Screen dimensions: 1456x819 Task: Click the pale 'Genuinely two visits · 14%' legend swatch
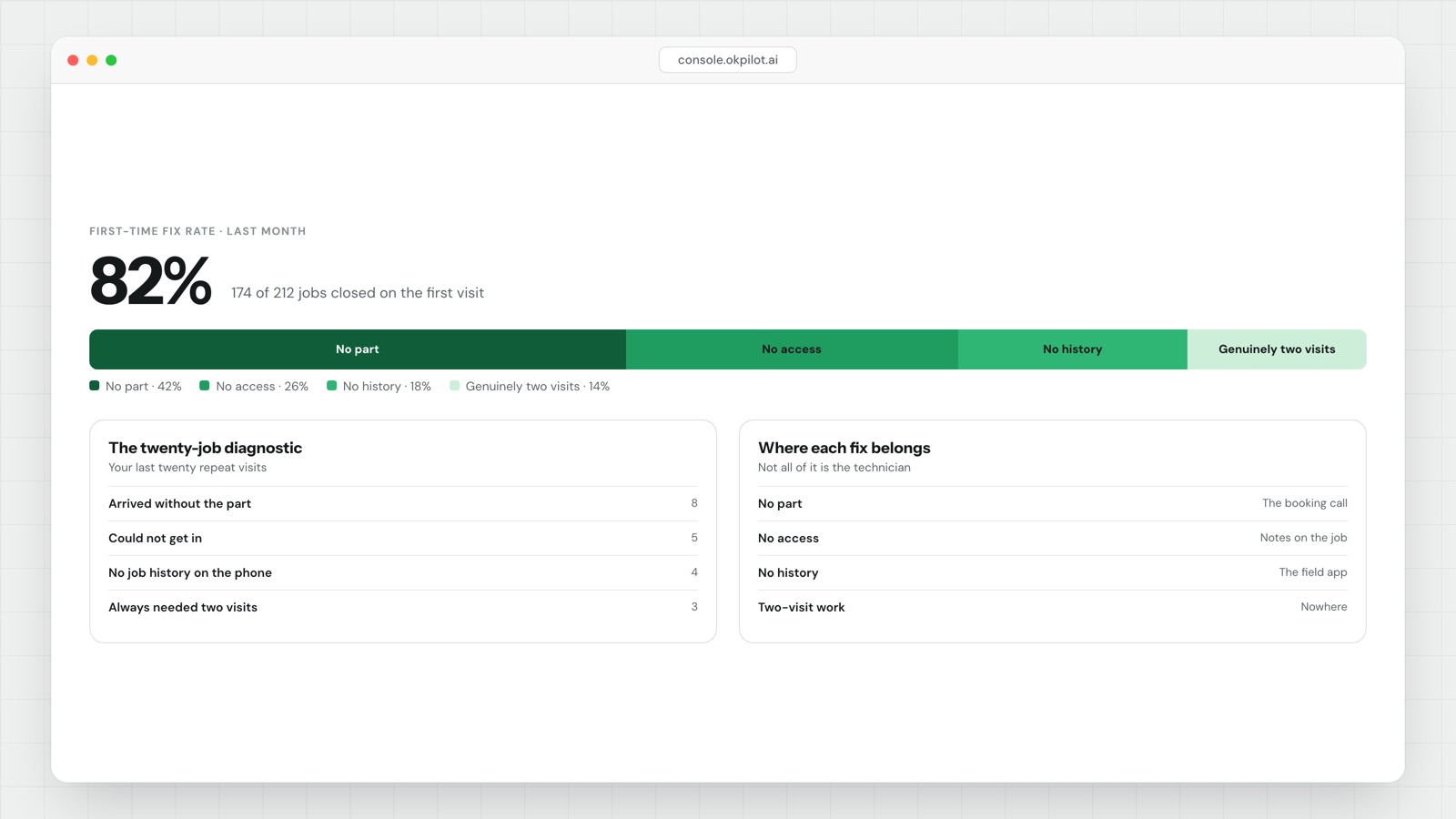click(x=455, y=386)
